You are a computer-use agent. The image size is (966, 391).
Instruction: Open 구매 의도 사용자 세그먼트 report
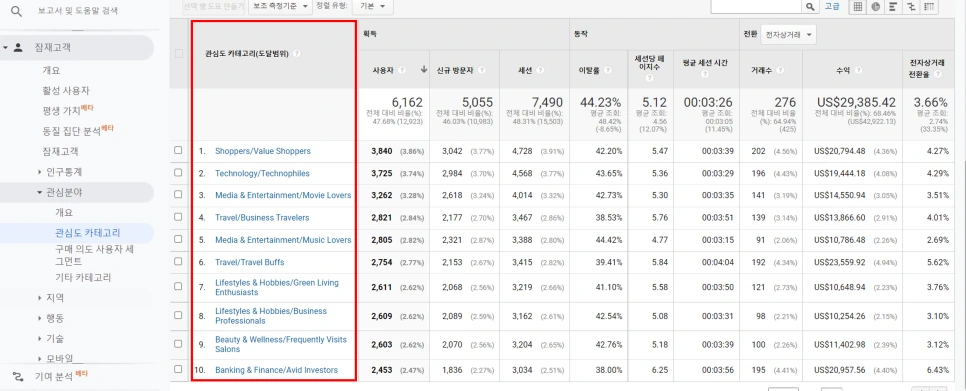(x=95, y=255)
